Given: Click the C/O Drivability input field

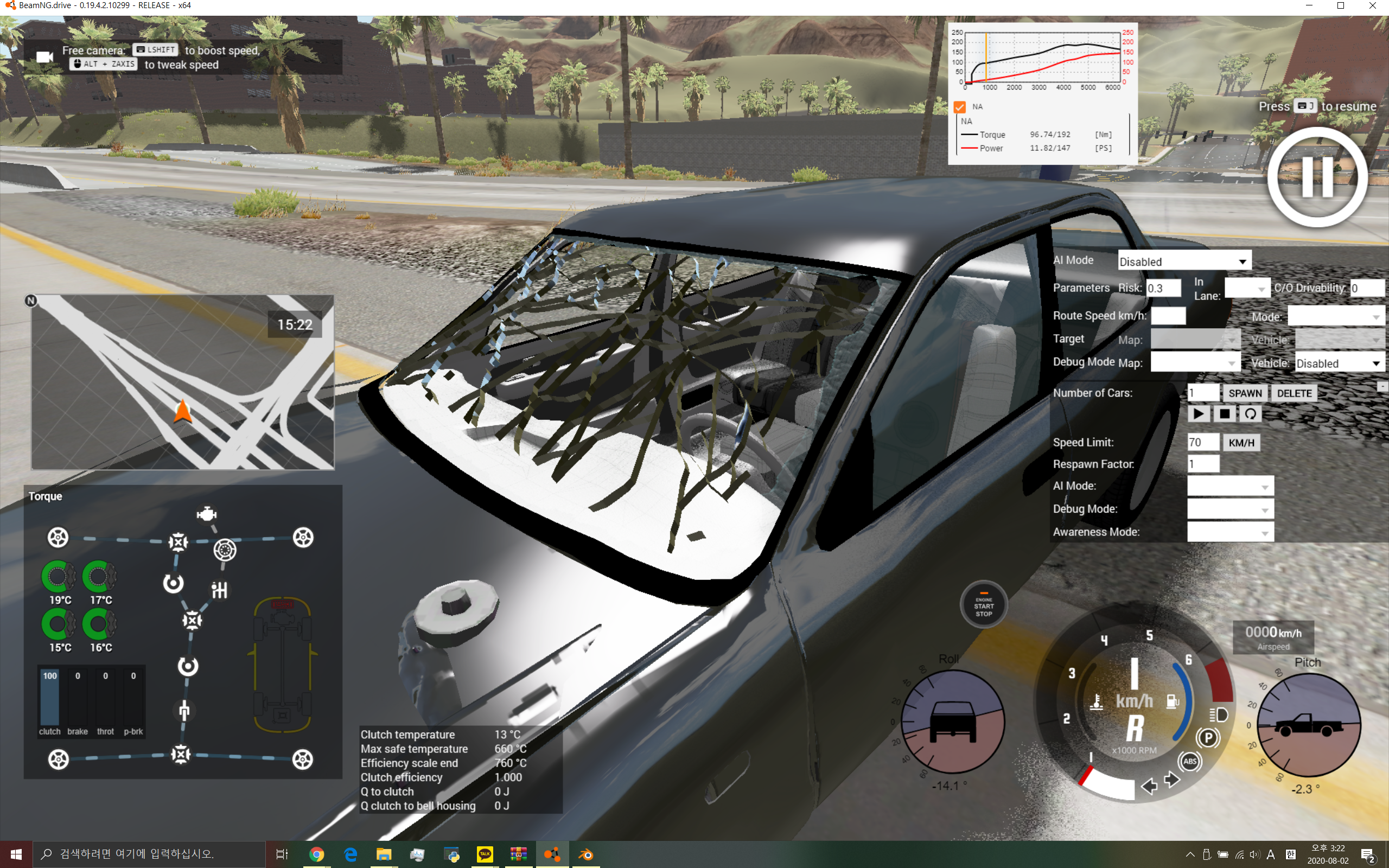Looking at the screenshot, I should pyautogui.click(x=1367, y=288).
